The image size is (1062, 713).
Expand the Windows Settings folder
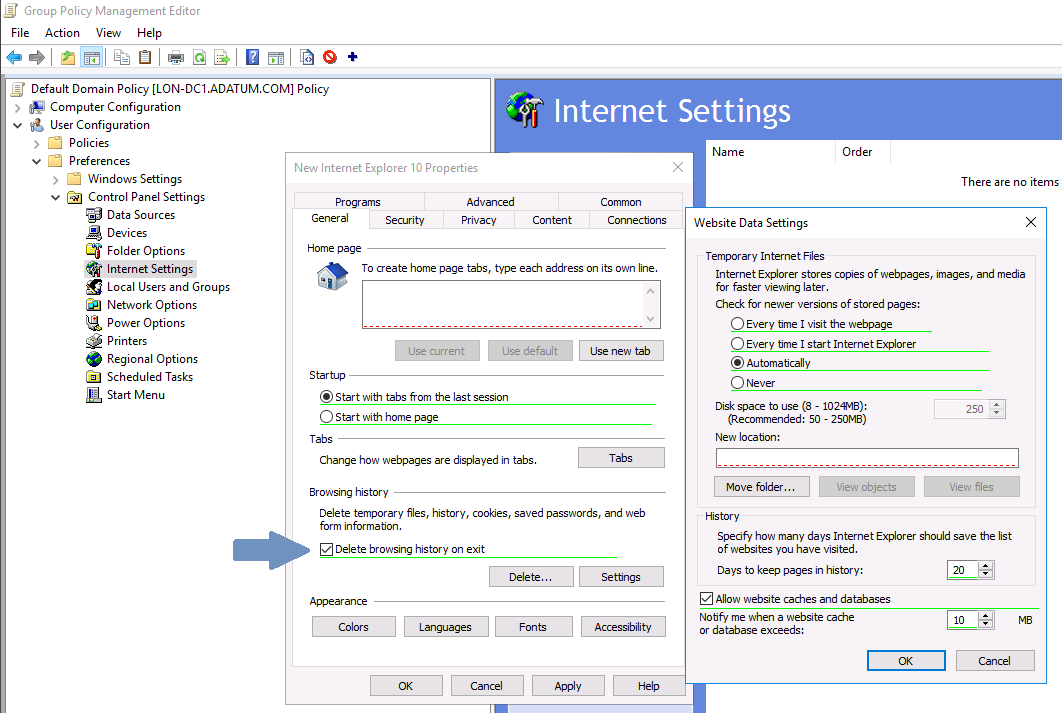(55, 178)
